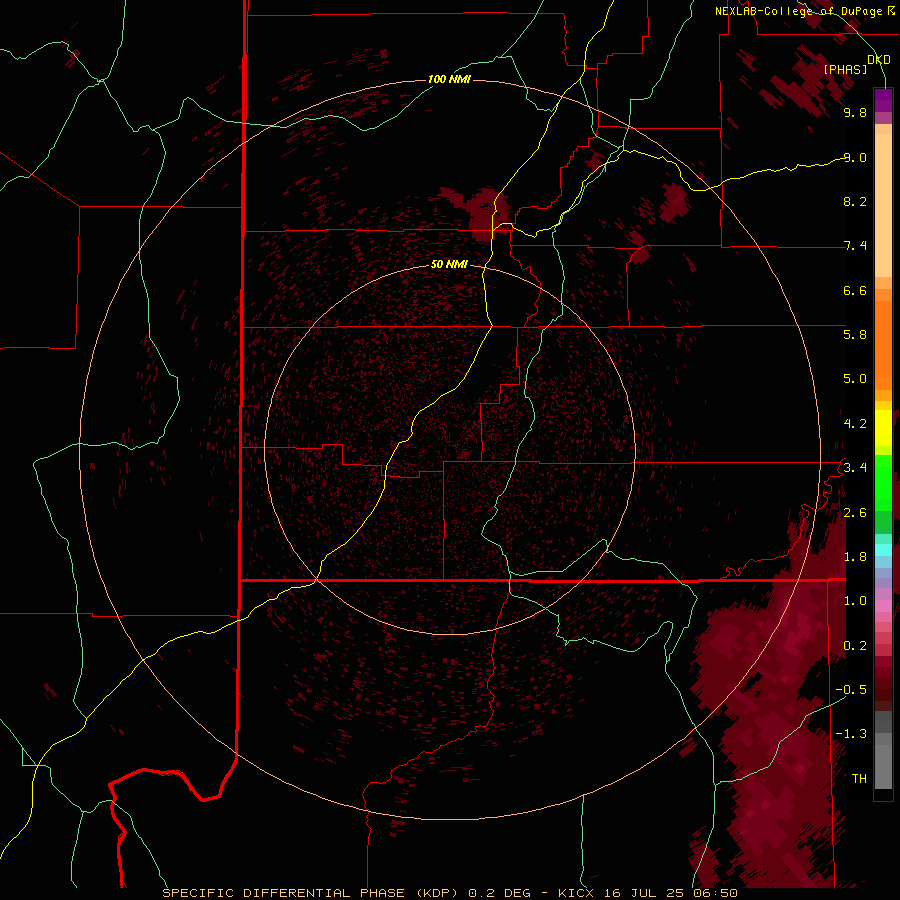Pick the purple band atop the color bar
Image resolution: width=900 pixels, height=900 pixels.
(883, 100)
